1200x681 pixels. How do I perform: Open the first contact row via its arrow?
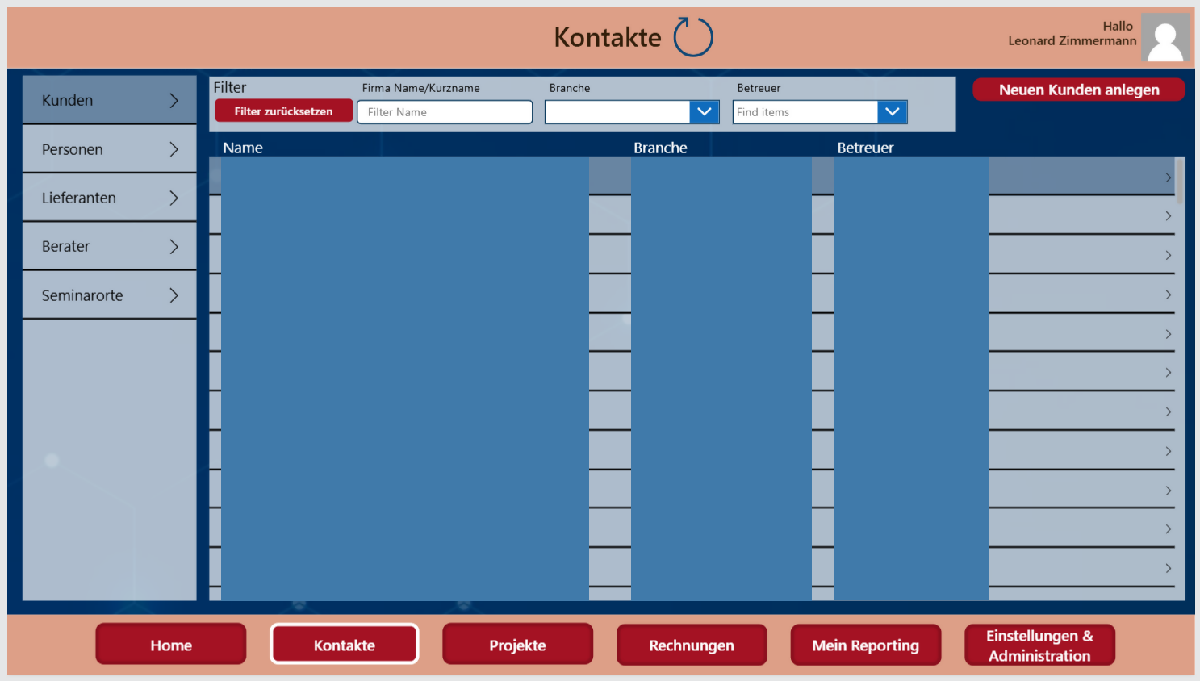coord(1166,176)
